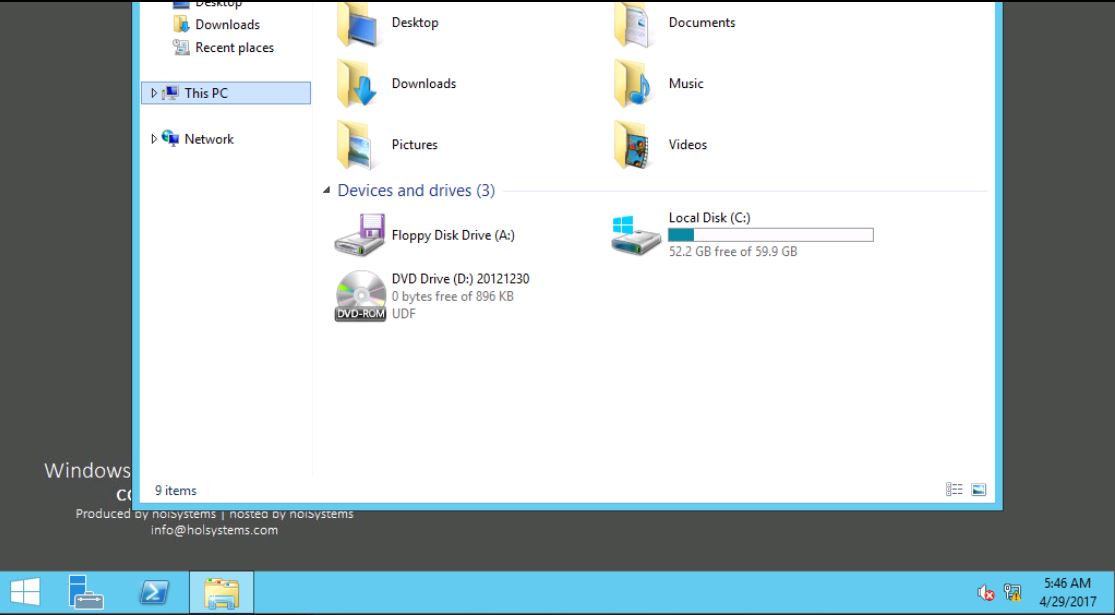Open the Desktop folder in main pane
This screenshot has width=1115, height=615.
point(358,24)
